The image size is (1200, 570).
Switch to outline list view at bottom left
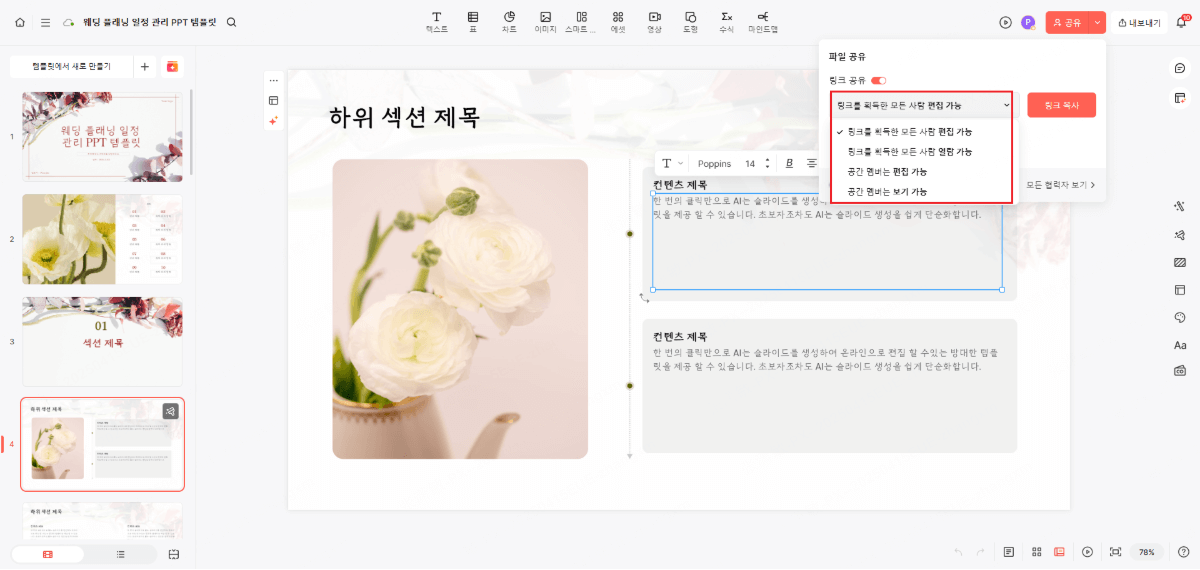click(120, 554)
